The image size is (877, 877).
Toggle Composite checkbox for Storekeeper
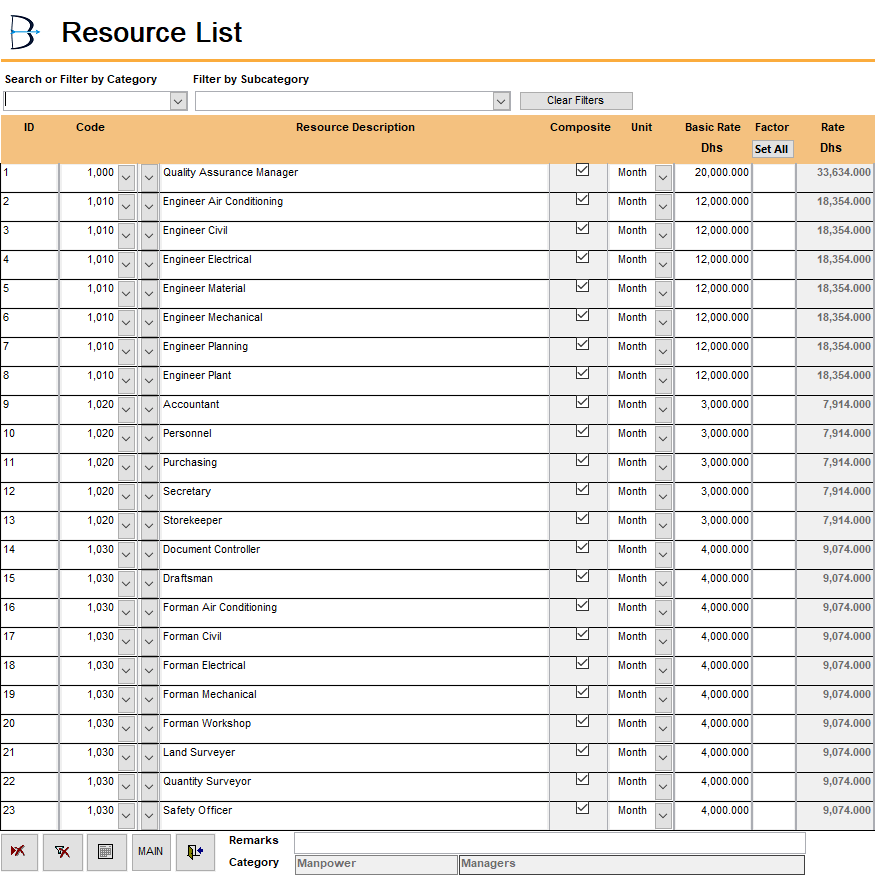pyautogui.click(x=582, y=518)
